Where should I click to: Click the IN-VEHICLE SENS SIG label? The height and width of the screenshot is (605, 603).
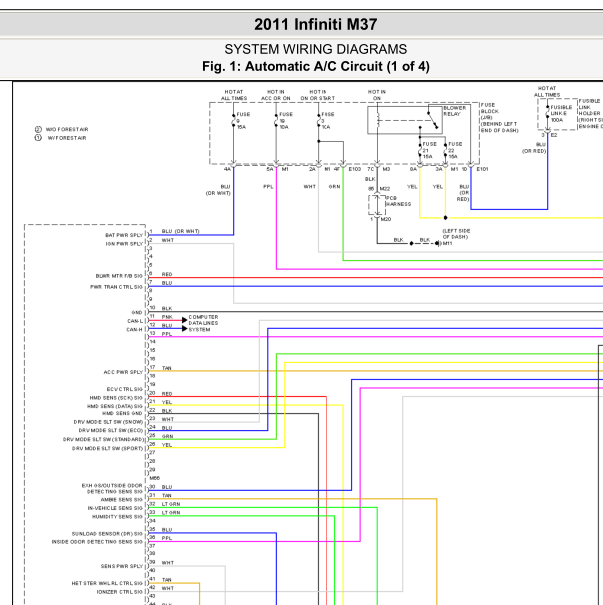115,508
